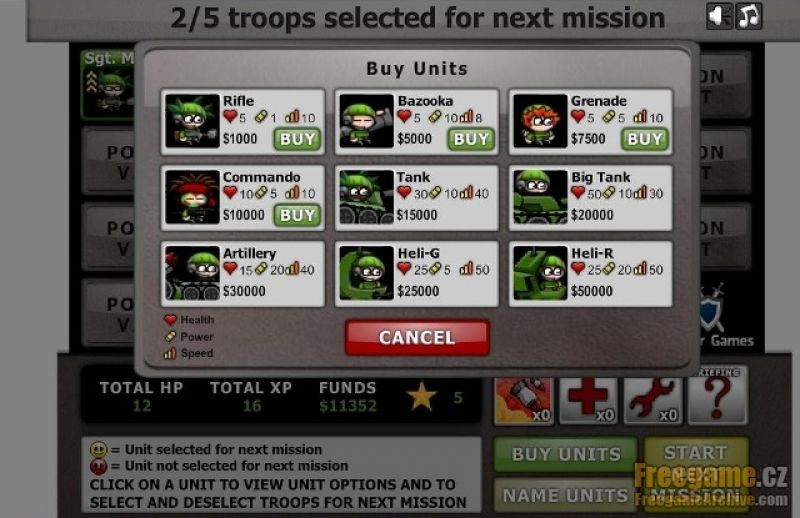Select the Sgt. unit card
Image resolution: width=800 pixels, height=518 pixels.
point(108,84)
